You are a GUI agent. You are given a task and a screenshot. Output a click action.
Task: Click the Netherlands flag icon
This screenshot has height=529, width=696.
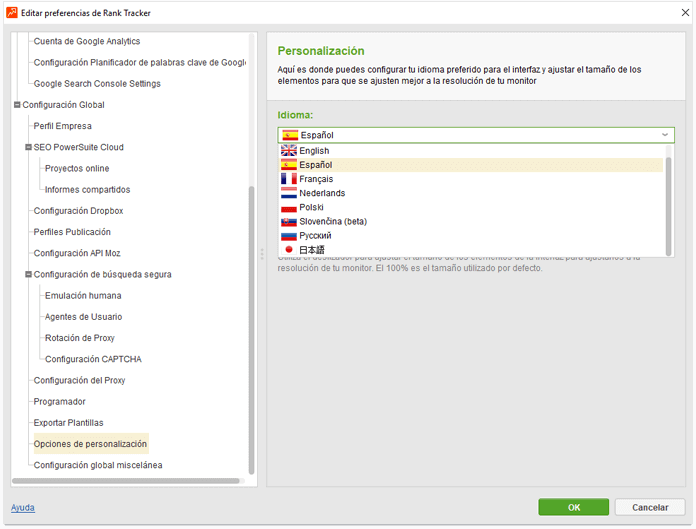289,193
